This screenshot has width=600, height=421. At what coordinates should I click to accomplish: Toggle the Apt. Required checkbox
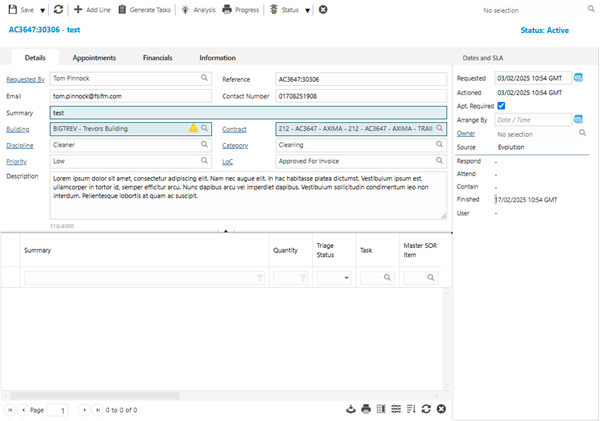[x=501, y=105]
